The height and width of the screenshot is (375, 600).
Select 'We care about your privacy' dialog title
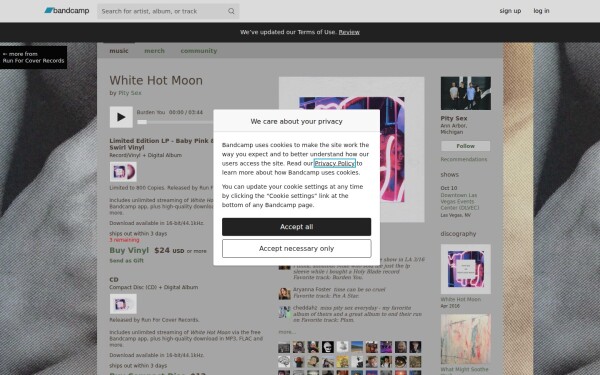[x=296, y=121]
